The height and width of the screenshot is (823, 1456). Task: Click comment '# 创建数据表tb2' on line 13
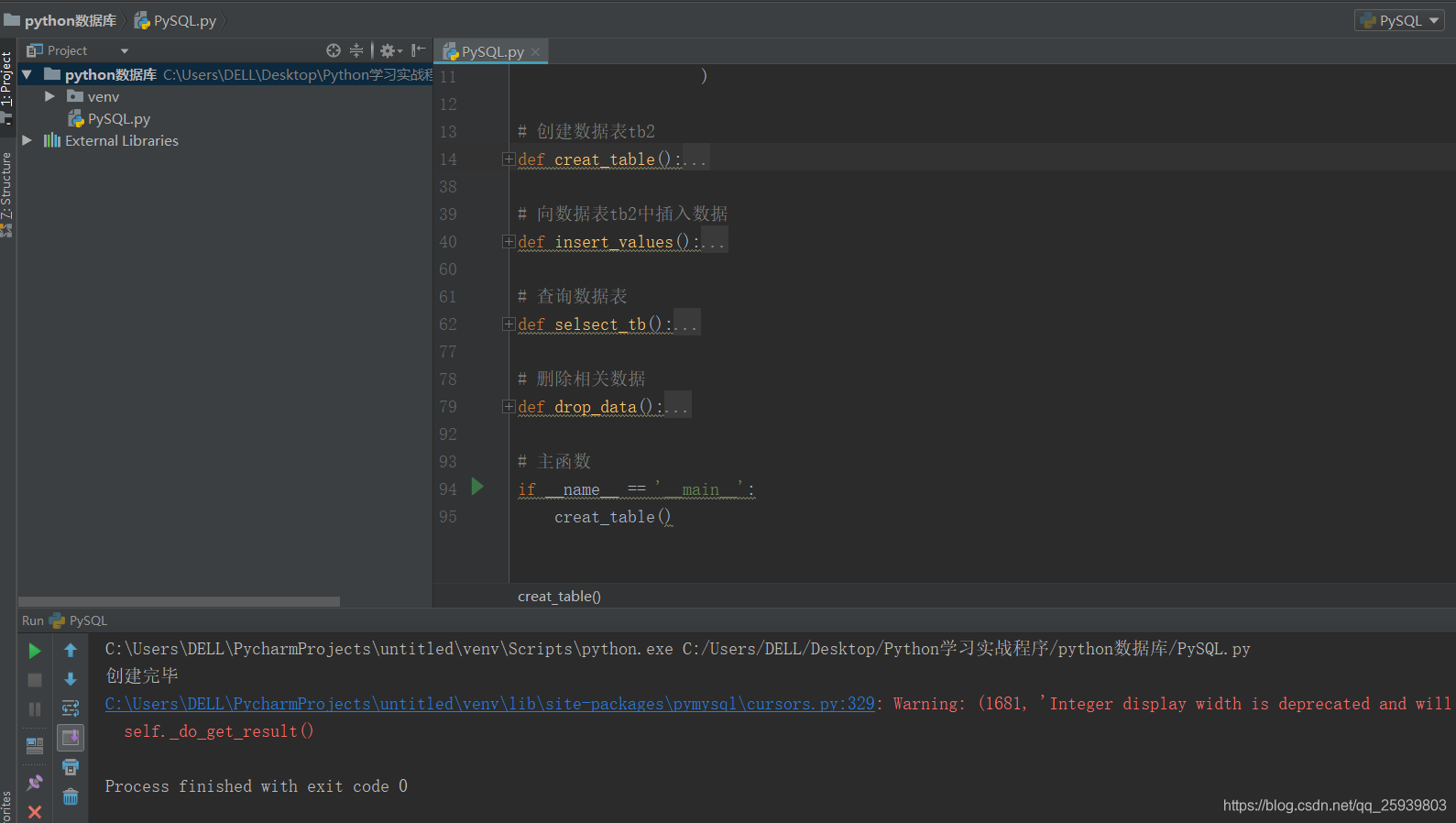pos(586,132)
